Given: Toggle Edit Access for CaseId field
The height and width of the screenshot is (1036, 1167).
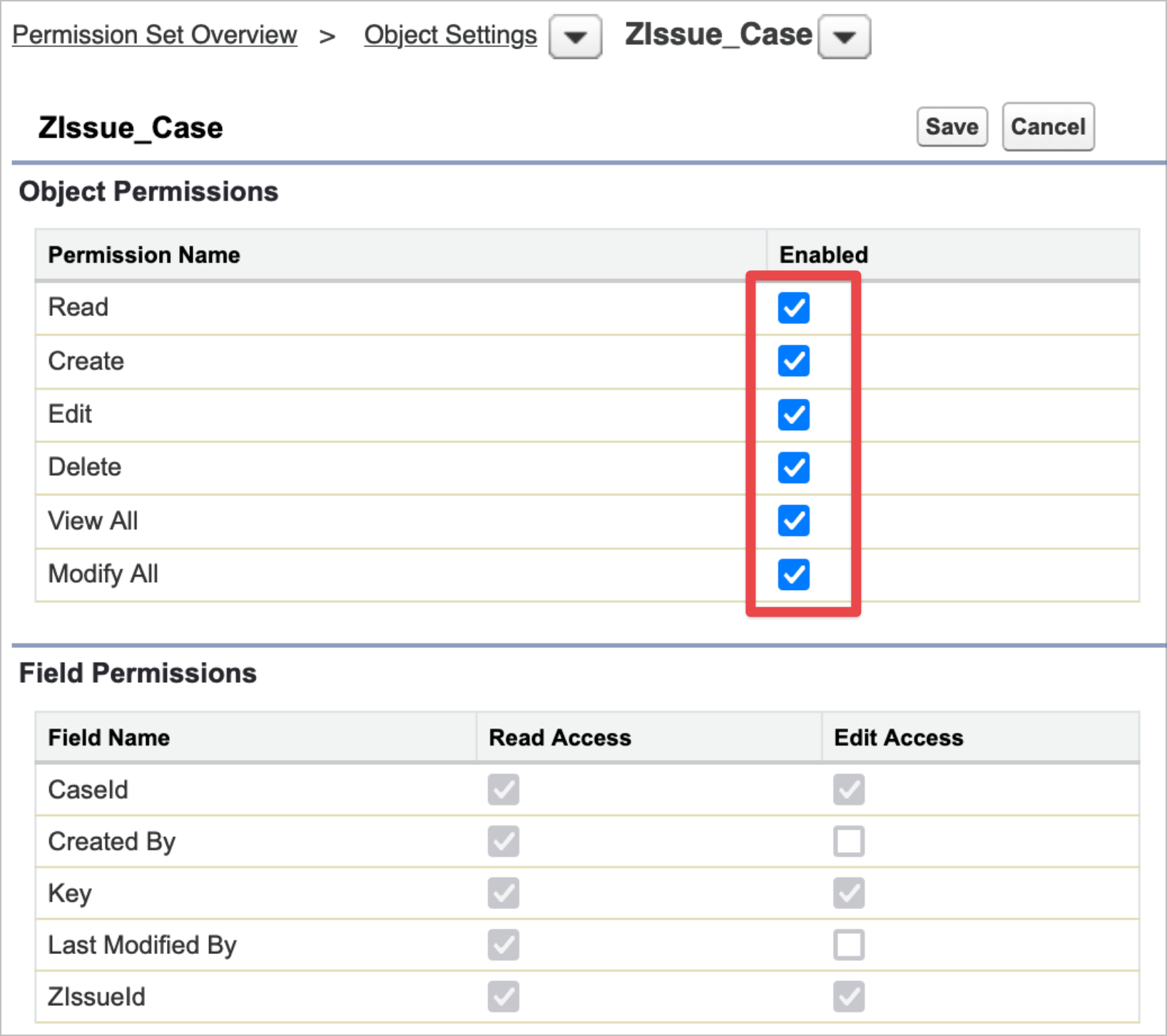Looking at the screenshot, I should [848, 790].
